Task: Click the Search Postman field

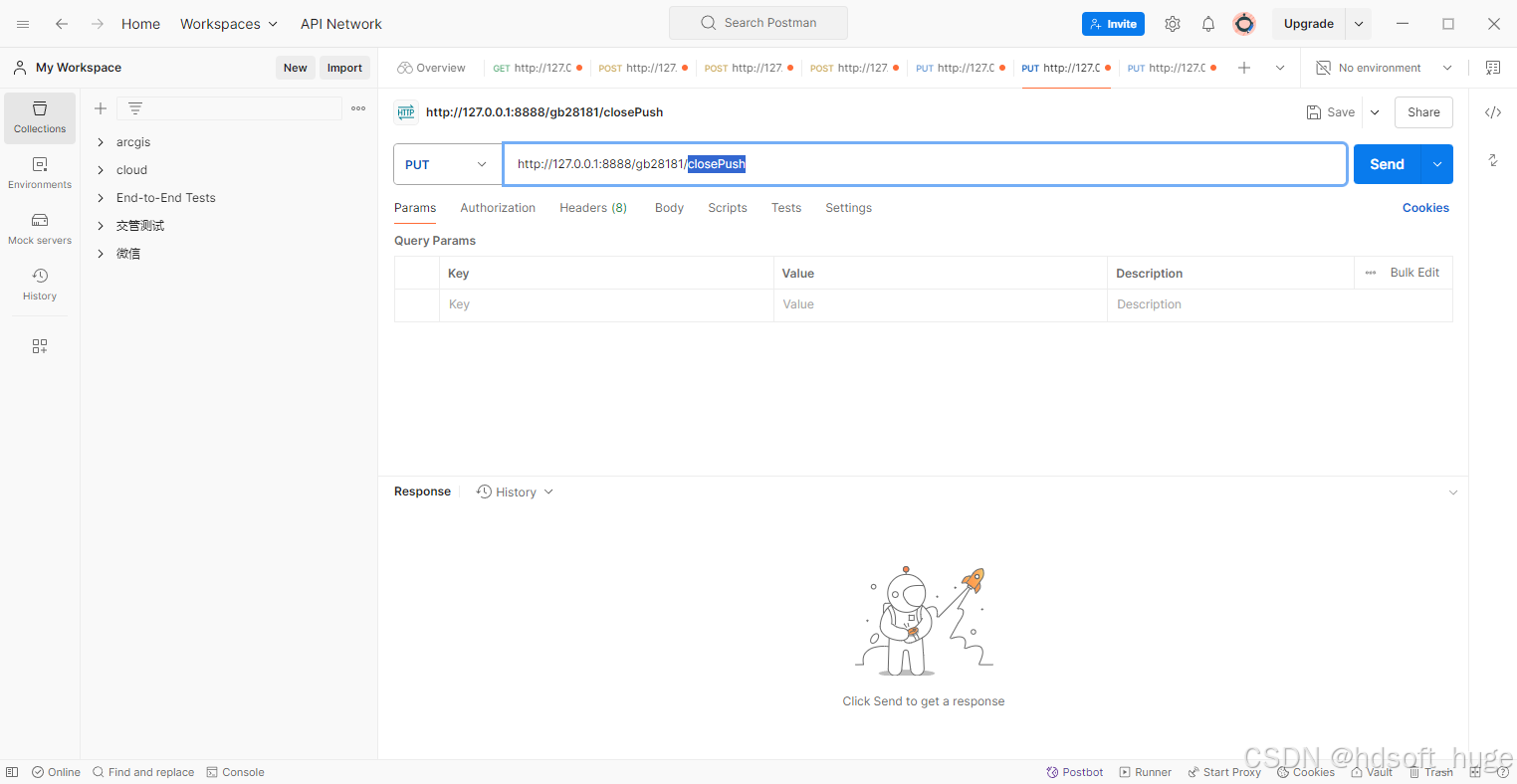Action: coord(758,23)
